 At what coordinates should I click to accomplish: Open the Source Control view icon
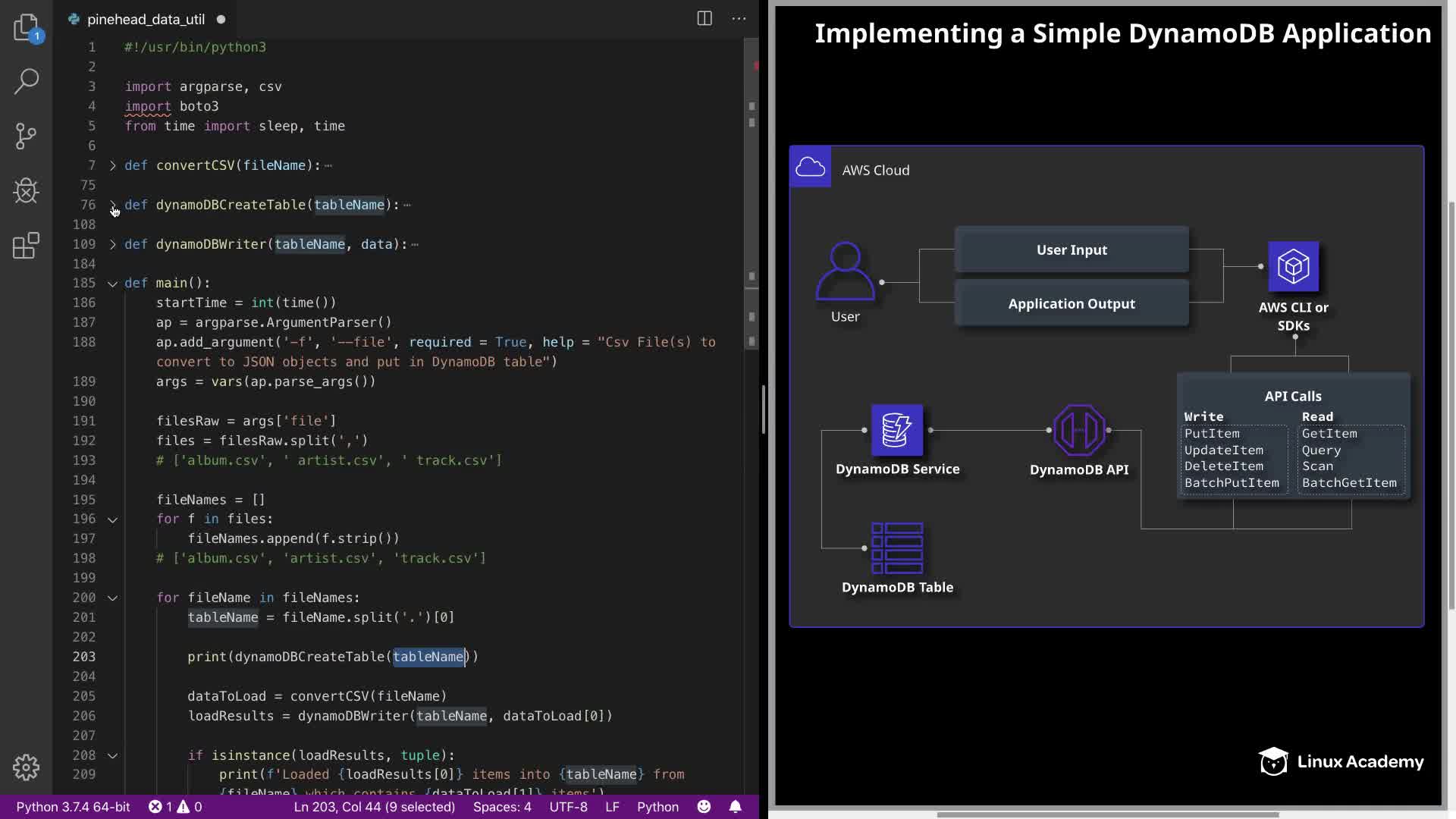coord(26,136)
